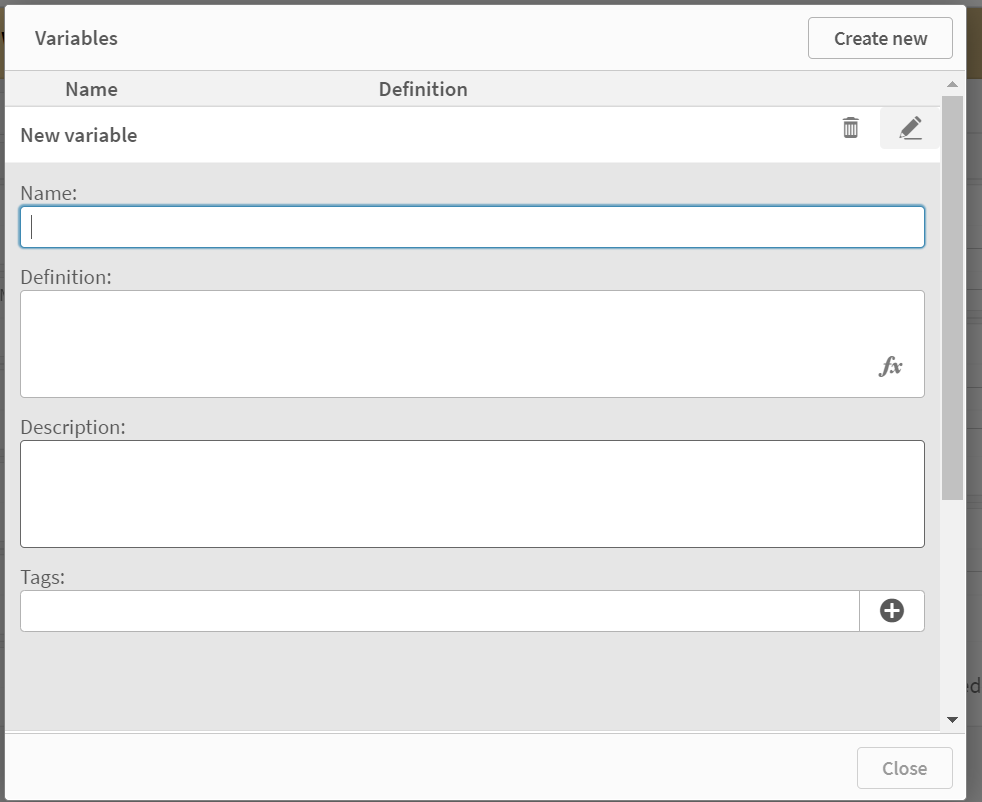Image resolution: width=982 pixels, height=802 pixels.
Task: Click the scrollbar down arrow
Action: tap(952, 719)
